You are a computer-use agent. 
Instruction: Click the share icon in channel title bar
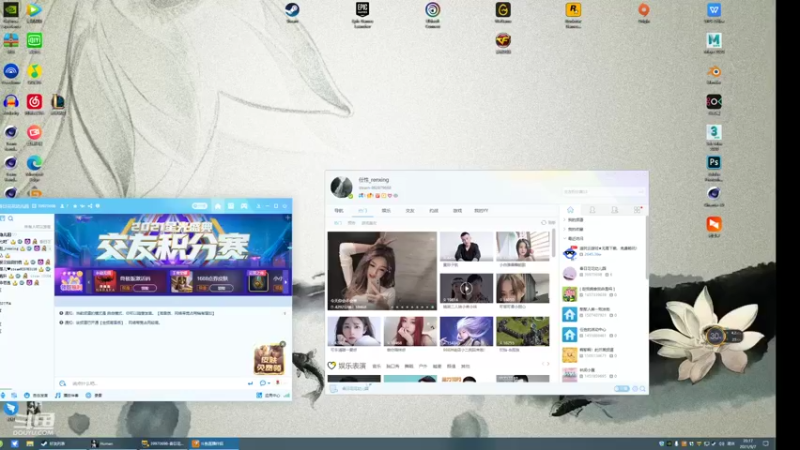(90, 206)
